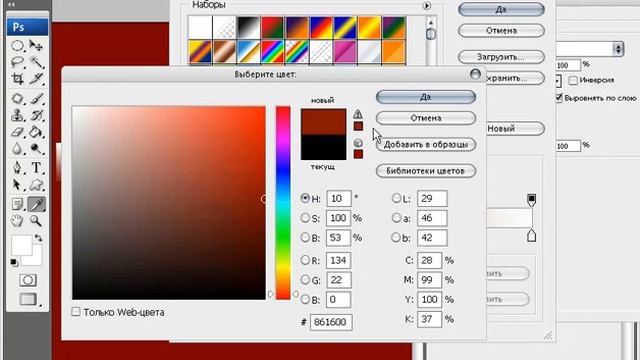
Task: Click inside the color saturation field
Action: (x=169, y=203)
